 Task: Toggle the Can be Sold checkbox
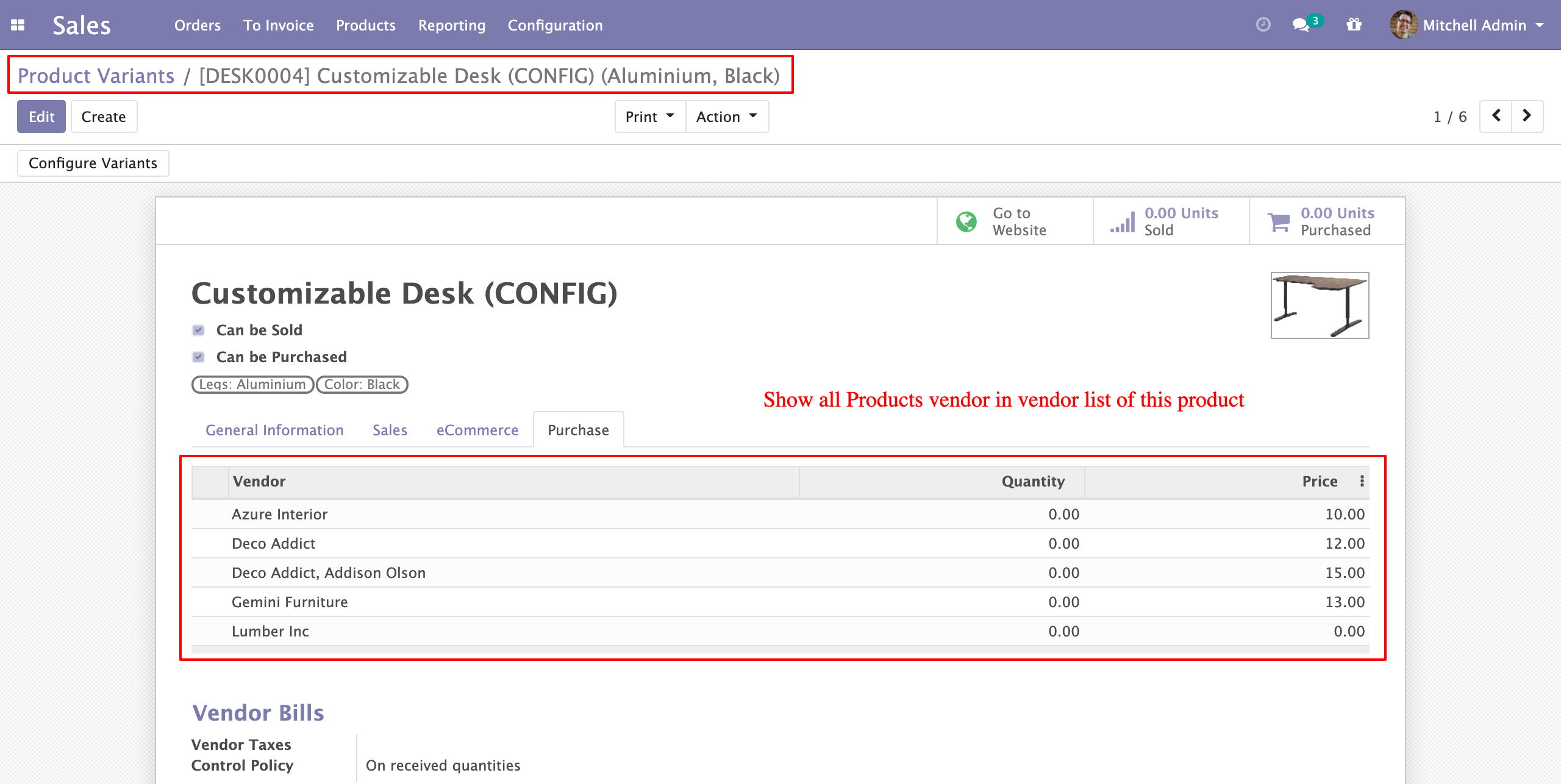point(198,330)
